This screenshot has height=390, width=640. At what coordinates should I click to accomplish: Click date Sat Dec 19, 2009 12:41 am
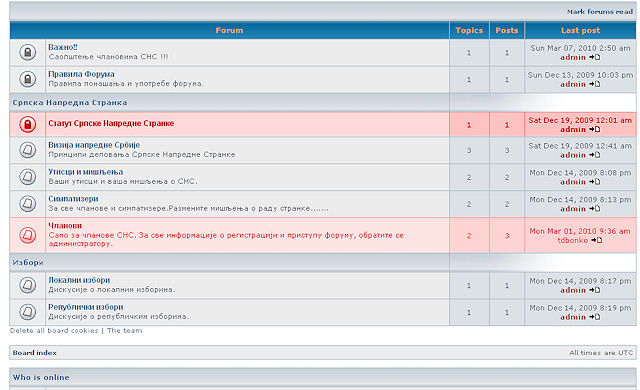(x=580, y=146)
